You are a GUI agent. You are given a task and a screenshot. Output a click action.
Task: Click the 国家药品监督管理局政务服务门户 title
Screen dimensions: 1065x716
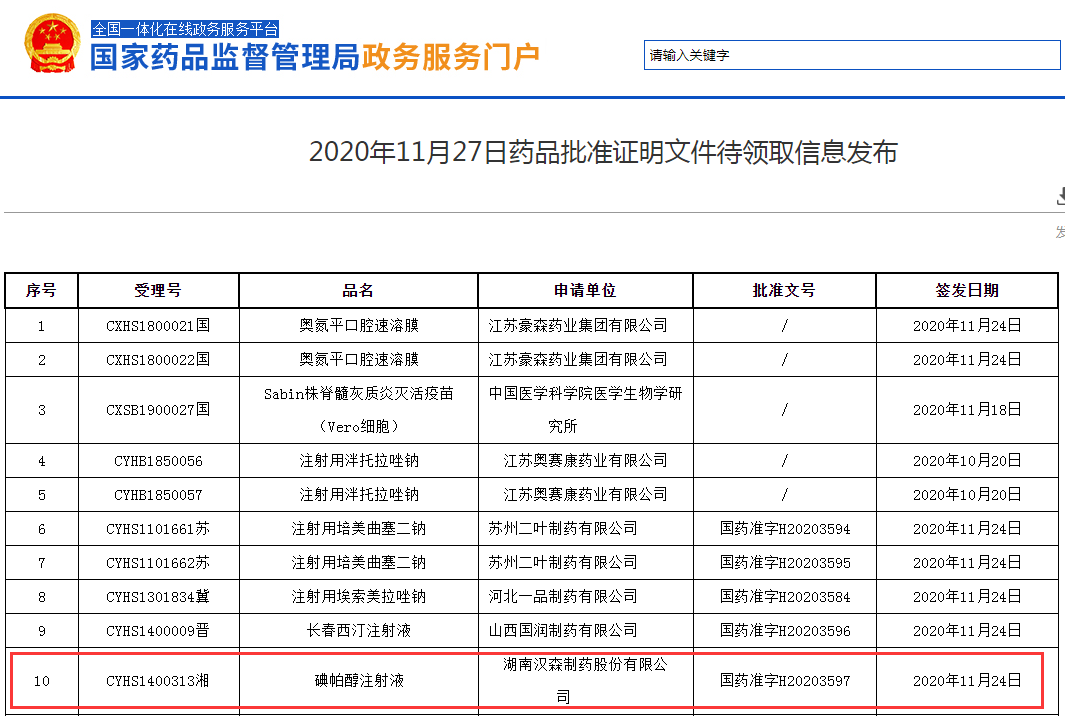(x=314, y=57)
